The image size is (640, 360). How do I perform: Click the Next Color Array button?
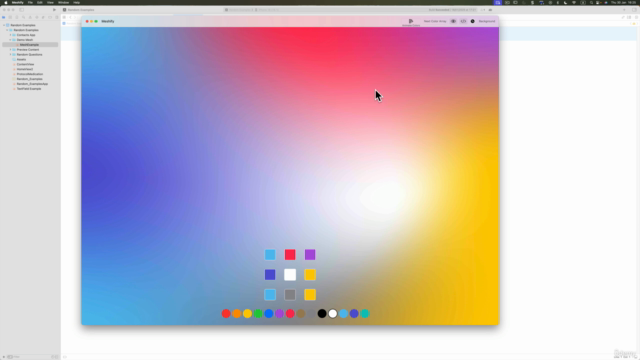(435, 21)
